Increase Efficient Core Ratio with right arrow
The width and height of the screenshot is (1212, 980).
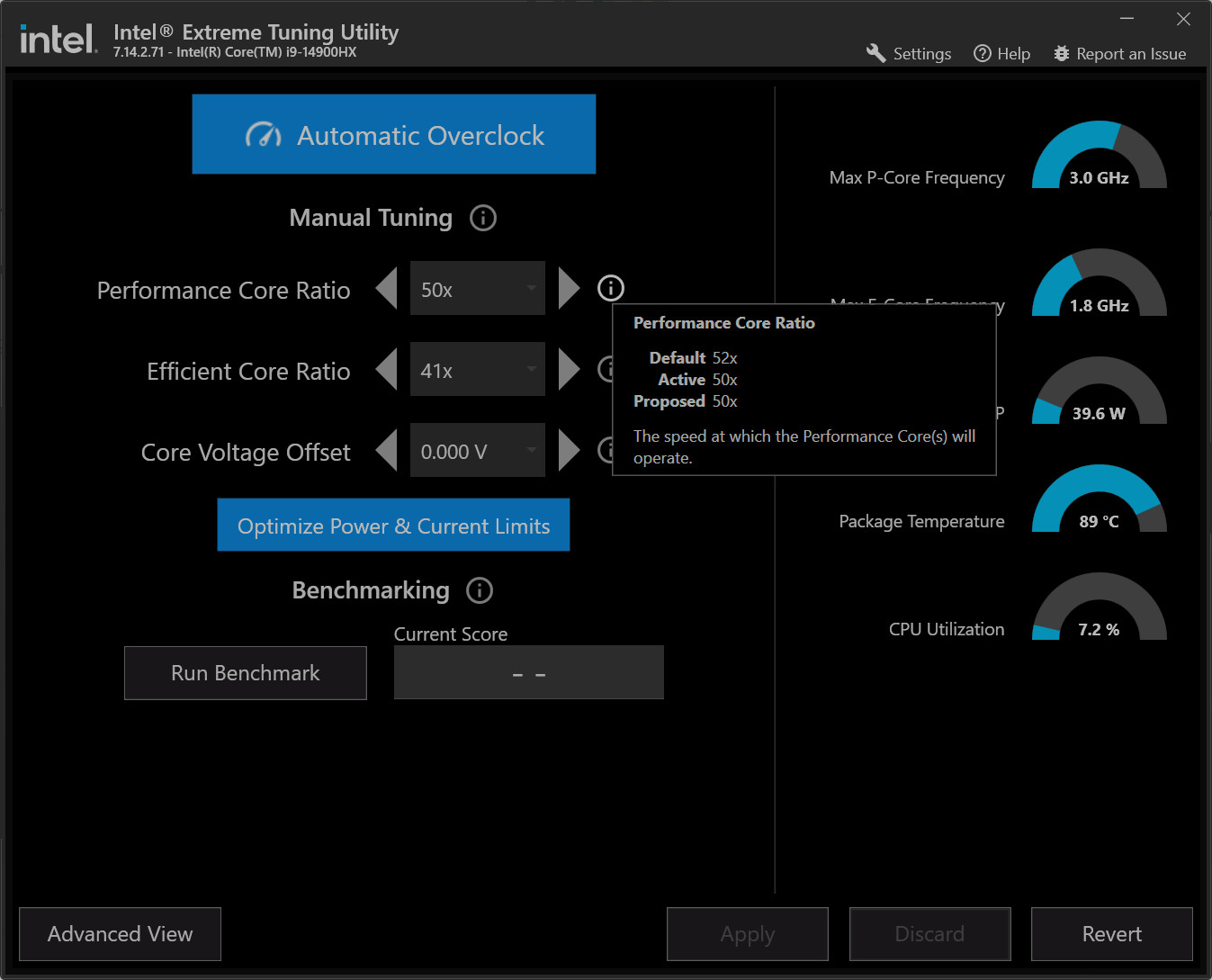click(570, 369)
